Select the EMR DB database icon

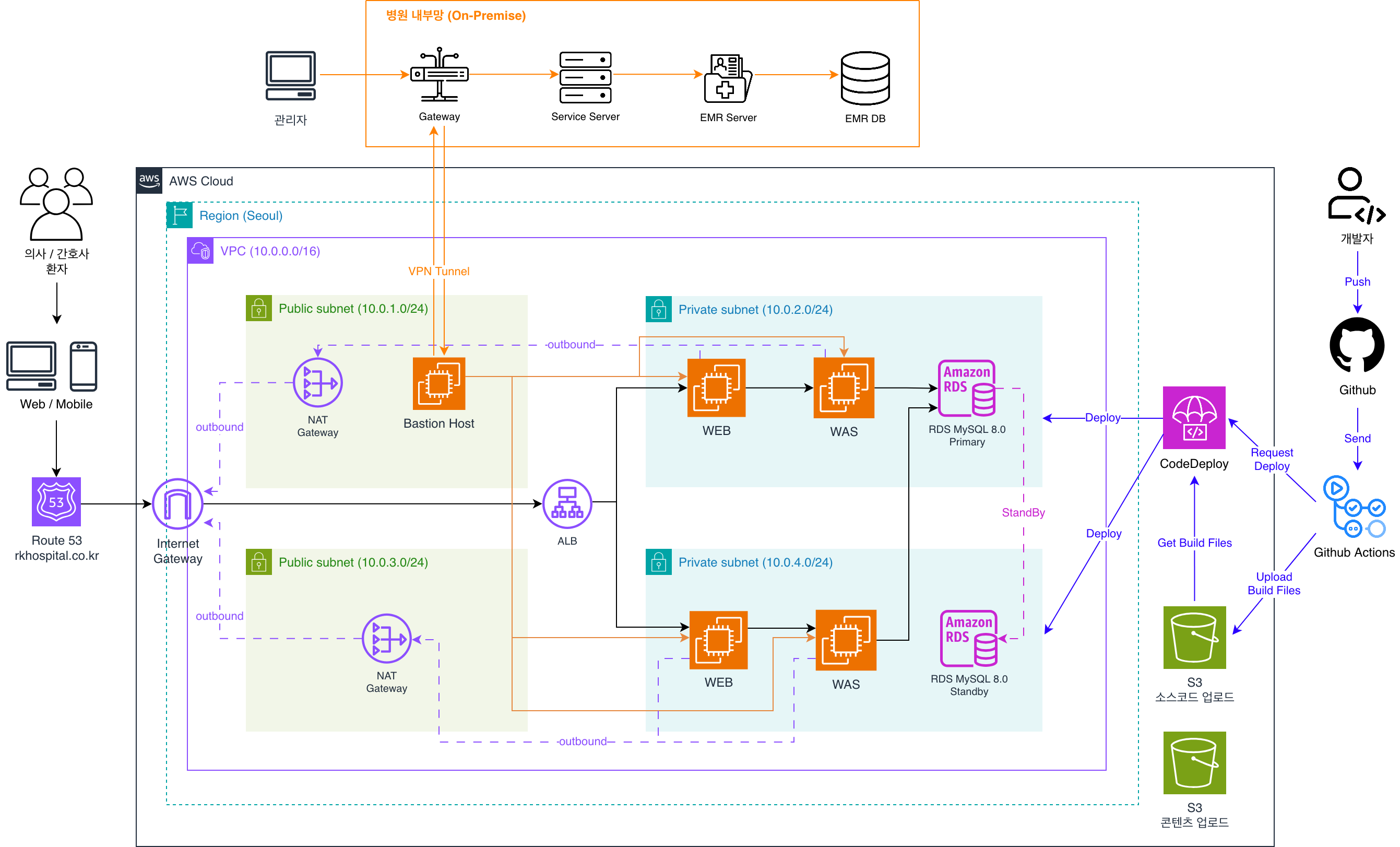tap(865, 78)
